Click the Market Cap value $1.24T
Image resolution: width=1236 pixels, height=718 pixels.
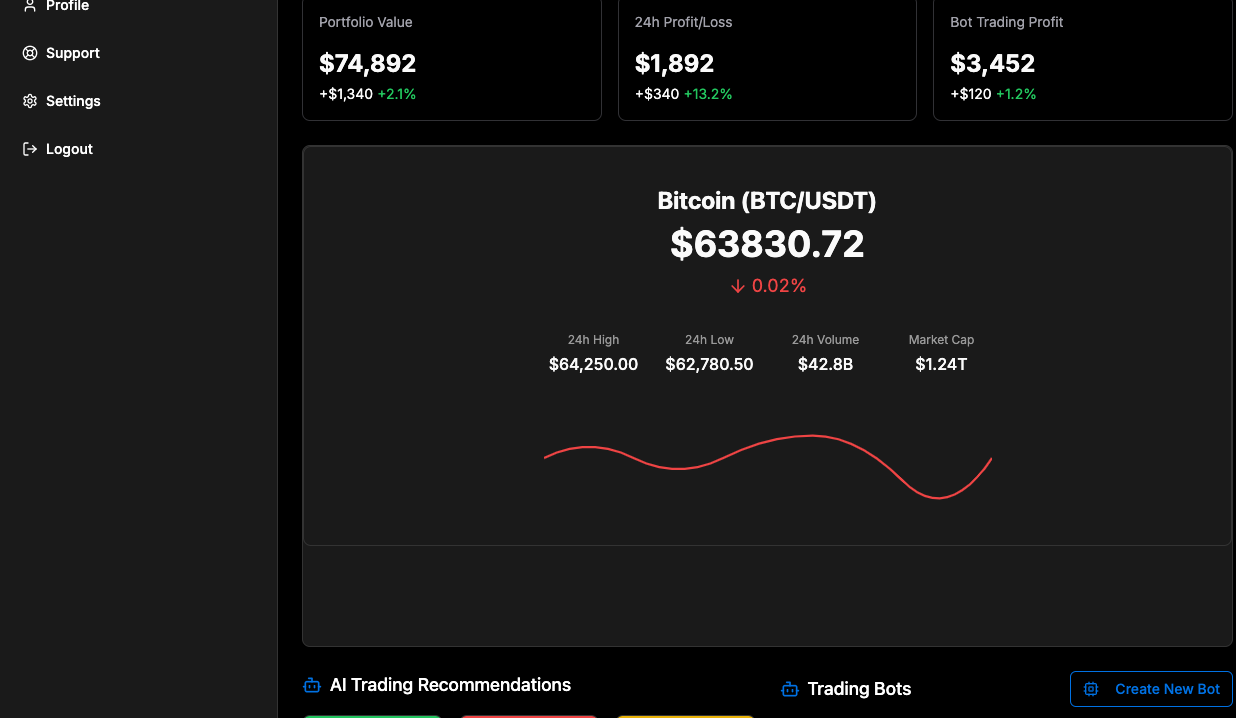(941, 364)
